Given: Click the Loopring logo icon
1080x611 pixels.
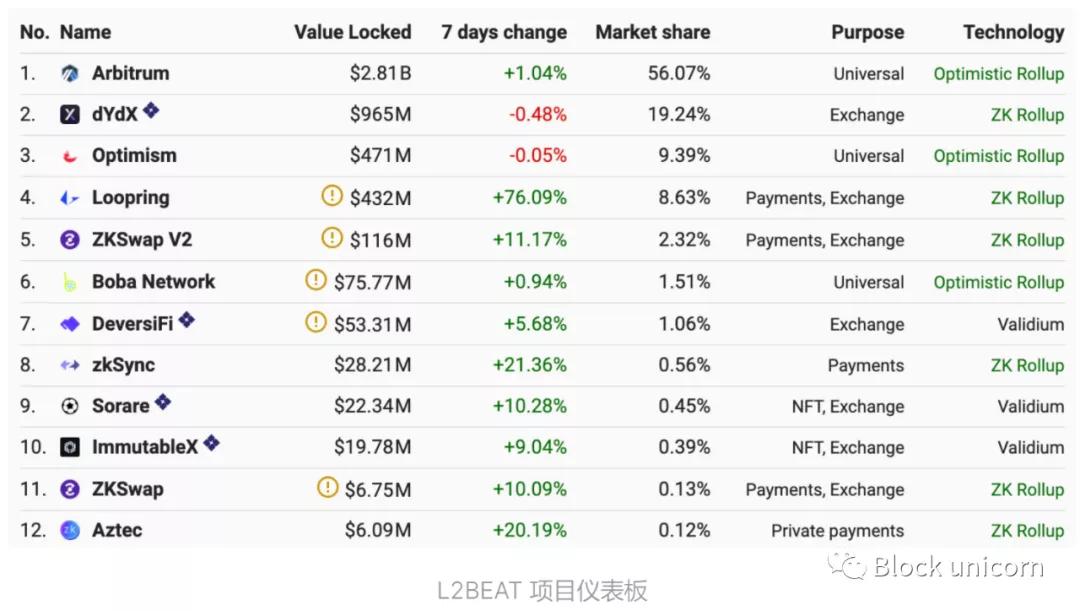Looking at the screenshot, I should click(x=69, y=197).
